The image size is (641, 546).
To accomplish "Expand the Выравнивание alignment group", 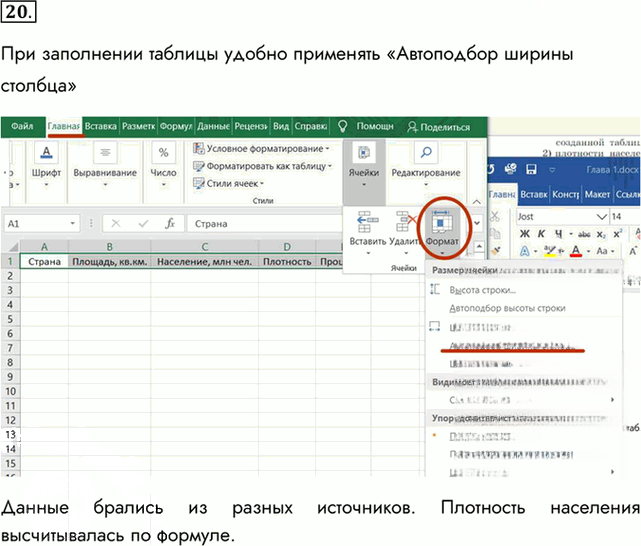I will point(105,166).
